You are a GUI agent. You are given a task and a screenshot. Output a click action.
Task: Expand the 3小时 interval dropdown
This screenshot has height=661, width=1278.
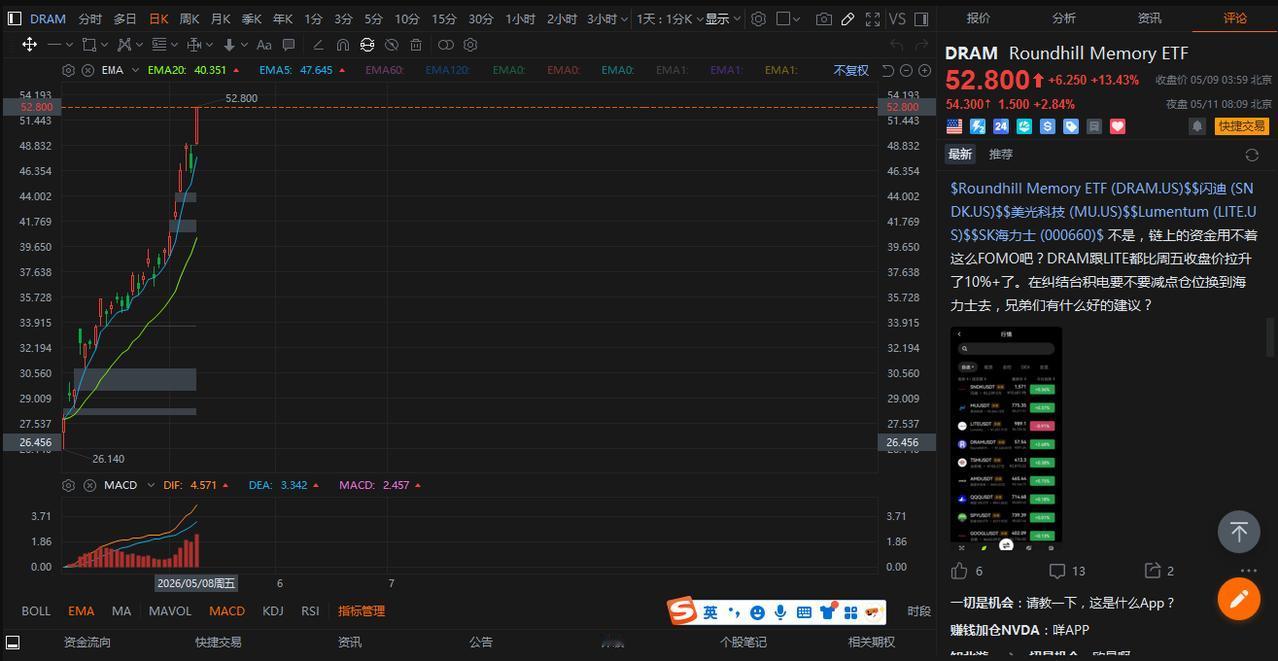624,19
